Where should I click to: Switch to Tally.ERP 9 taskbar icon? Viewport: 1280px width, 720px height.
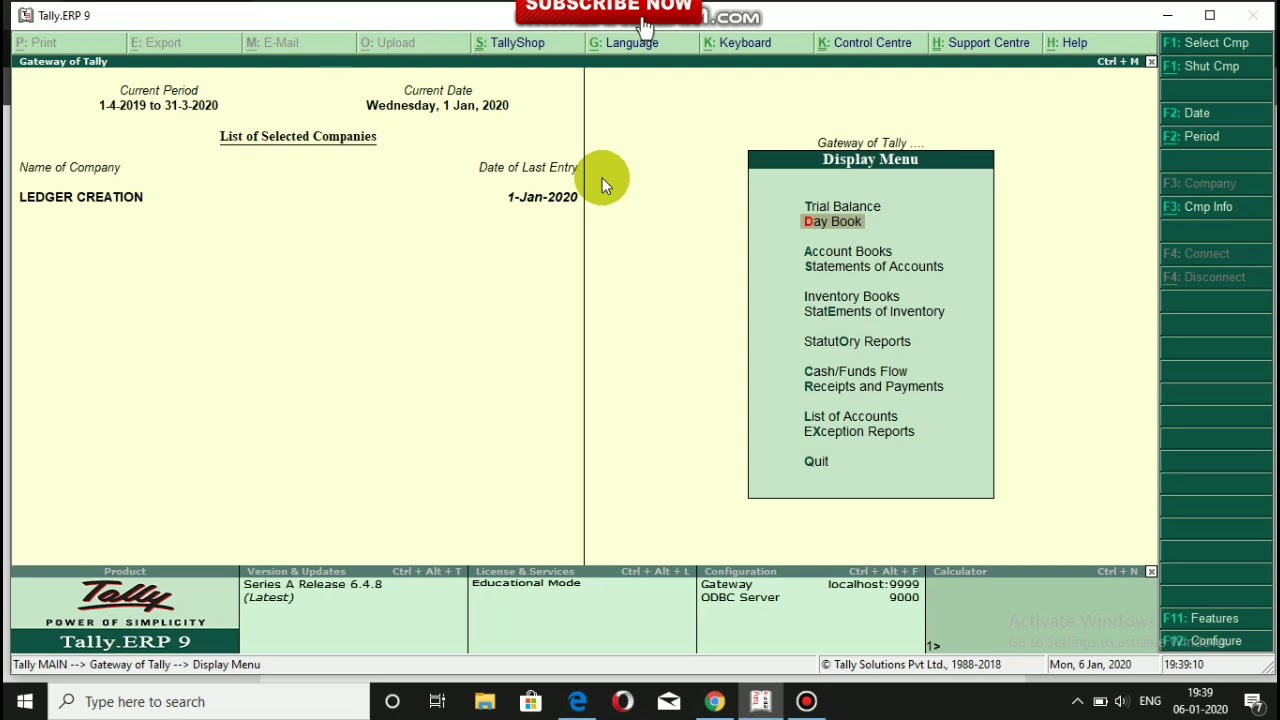coord(760,701)
